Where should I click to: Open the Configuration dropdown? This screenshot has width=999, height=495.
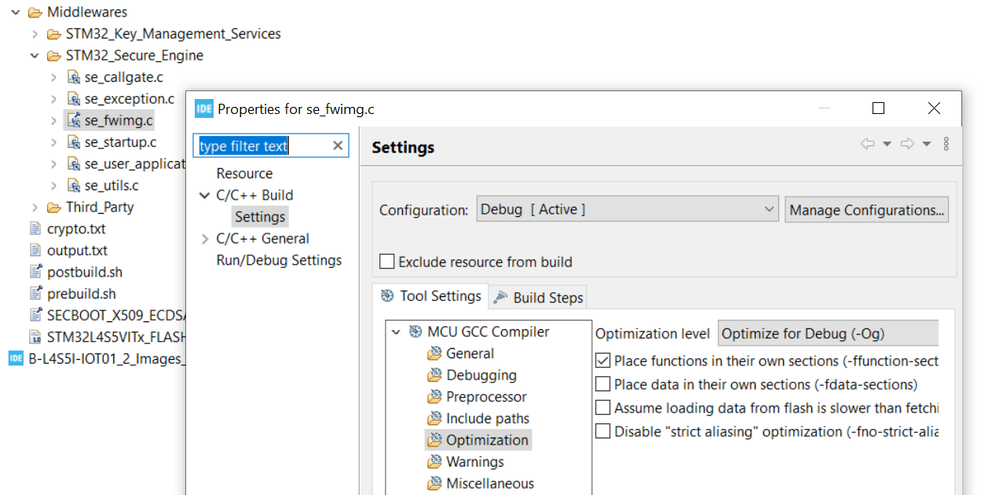click(627, 210)
